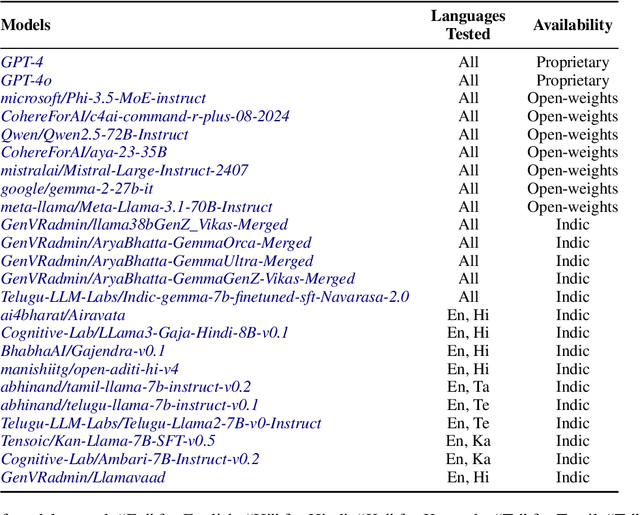Select 'En, Te' in the abhinand/telugu-llama row
Image resolution: width=640 pixels, height=515 pixels.
(468, 405)
